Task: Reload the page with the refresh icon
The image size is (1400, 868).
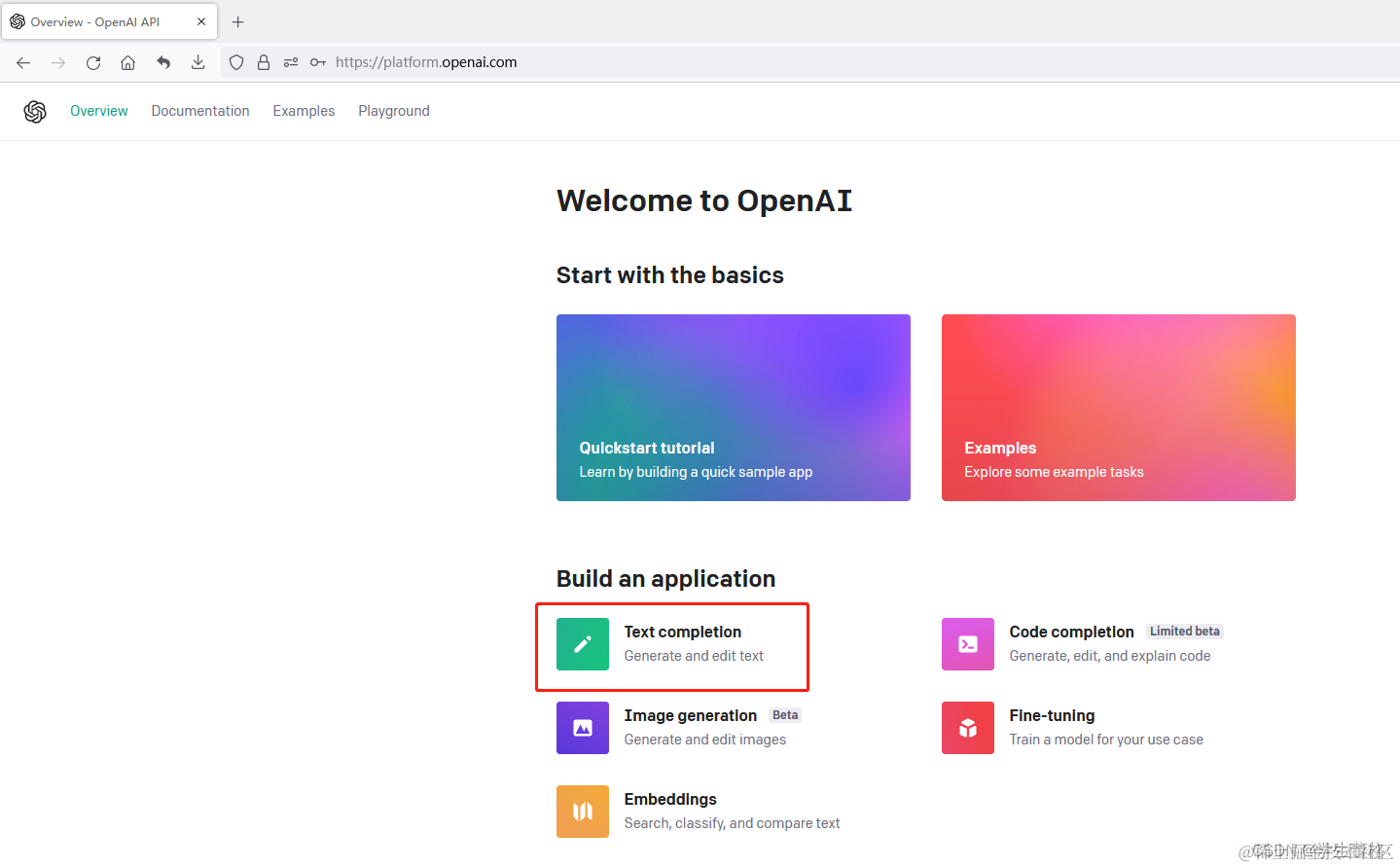Action: [93, 62]
